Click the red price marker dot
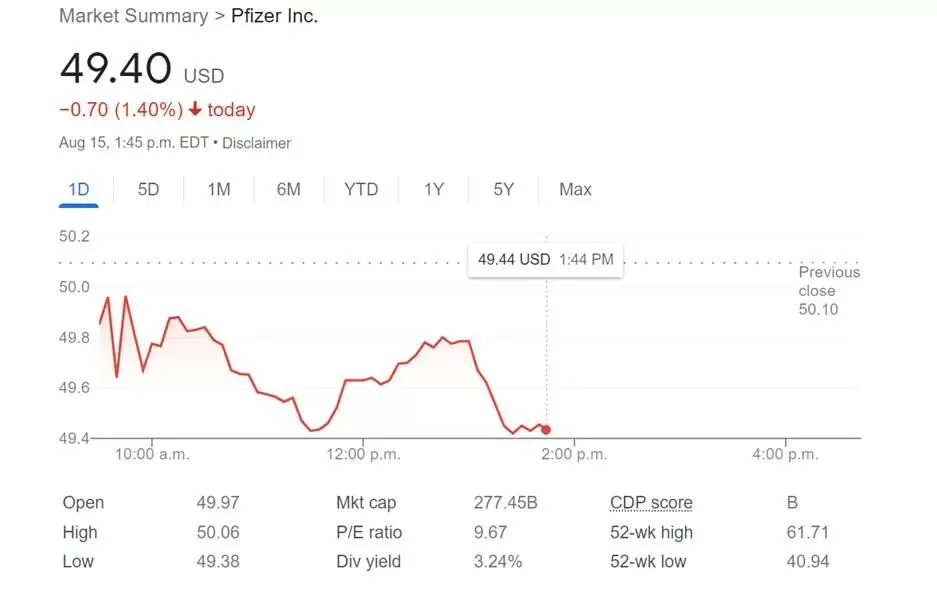937x592 pixels. 546,430
